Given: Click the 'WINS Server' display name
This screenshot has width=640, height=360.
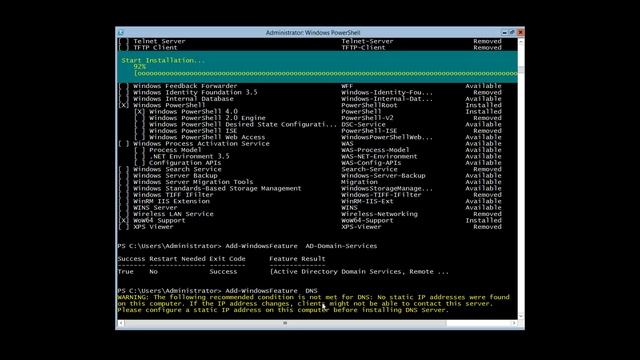Looking at the screenshot, I should [155, 208].
